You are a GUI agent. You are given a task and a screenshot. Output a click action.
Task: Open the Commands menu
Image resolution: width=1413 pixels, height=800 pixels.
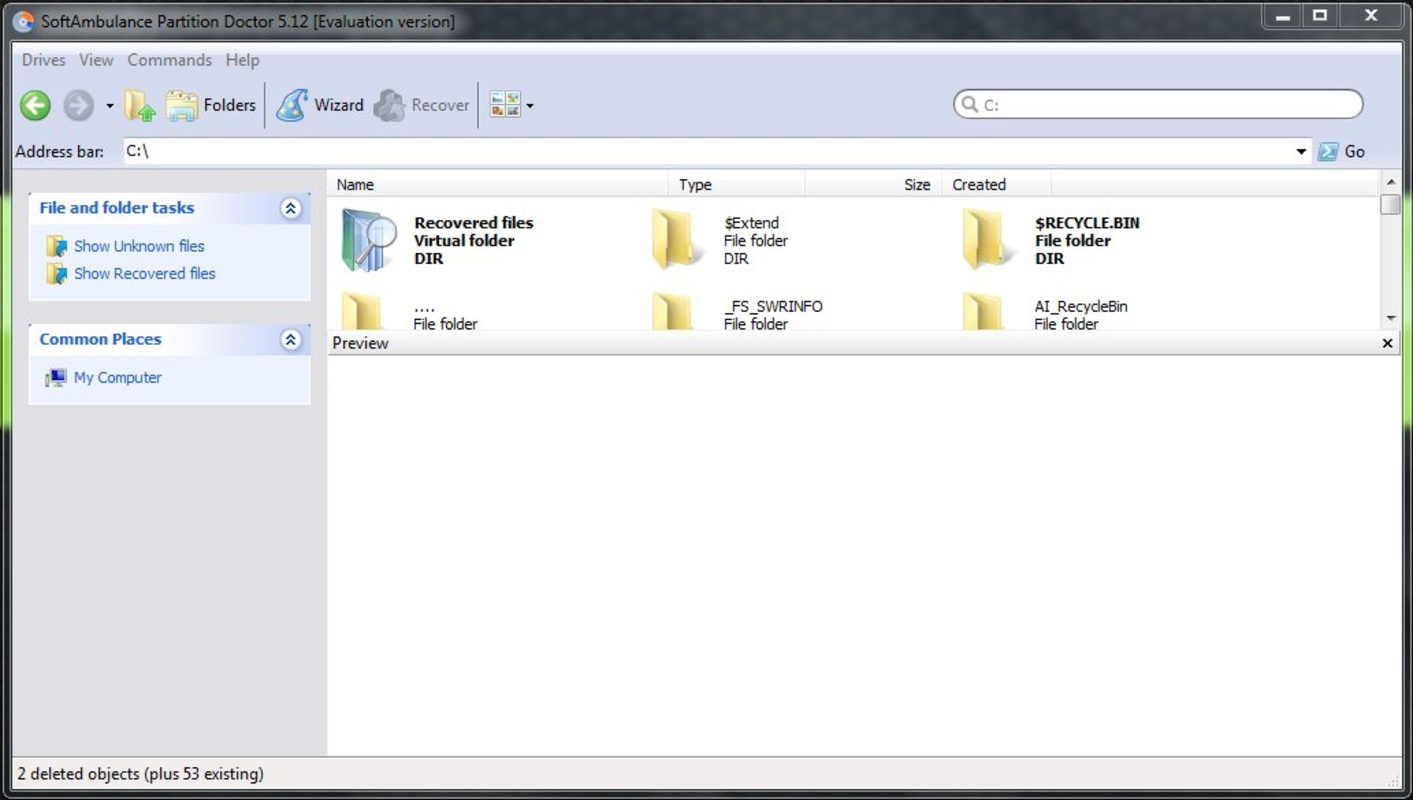169,60
